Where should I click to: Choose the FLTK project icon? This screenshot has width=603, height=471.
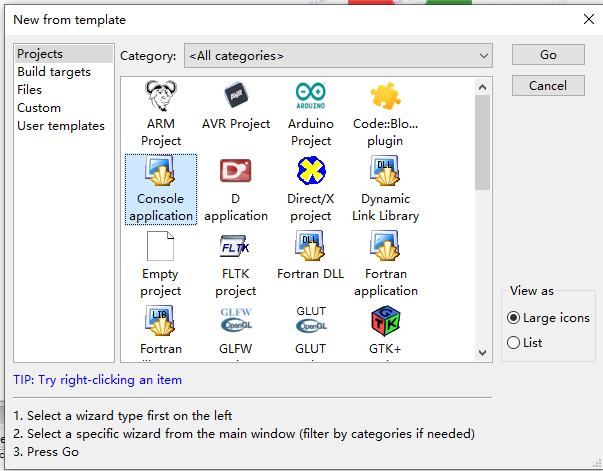pos(235,246)
